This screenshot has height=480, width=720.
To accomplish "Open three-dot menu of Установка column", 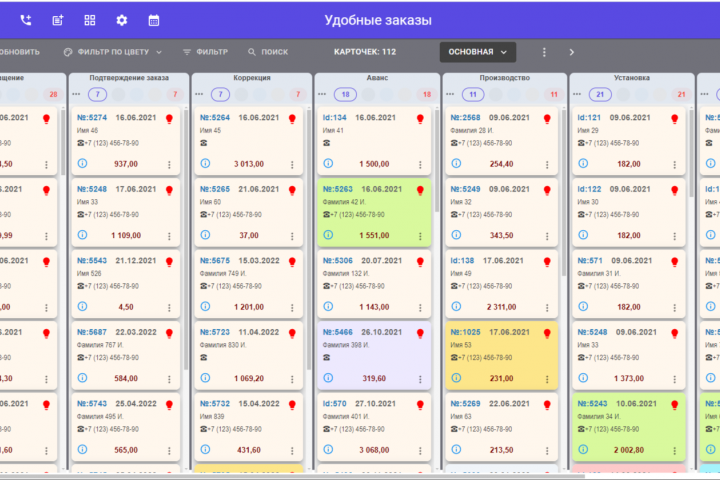I will [x=577, y=94].
